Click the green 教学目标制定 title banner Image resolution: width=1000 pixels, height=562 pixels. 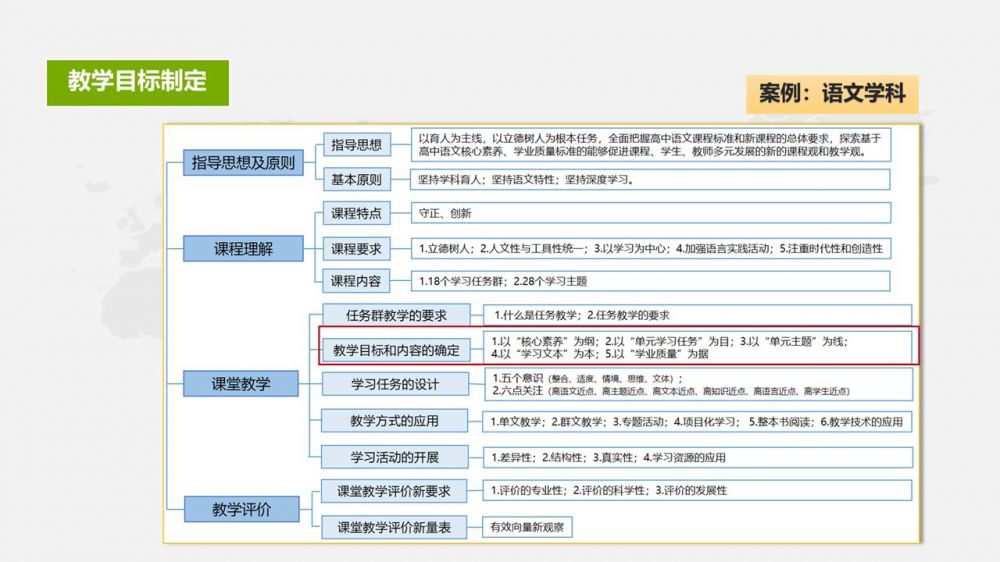tap(137, 82)
